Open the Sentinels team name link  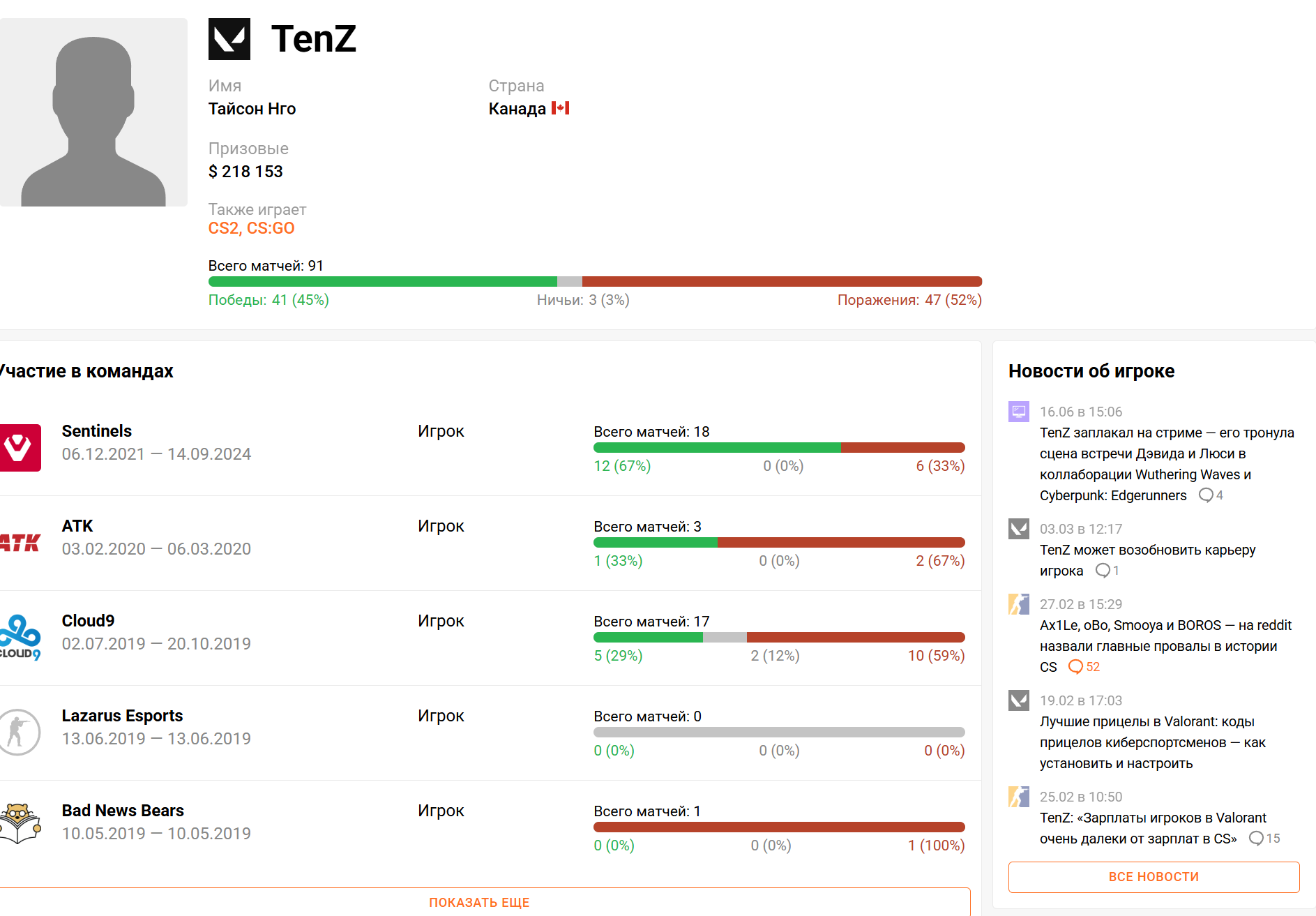coord(97,431)
